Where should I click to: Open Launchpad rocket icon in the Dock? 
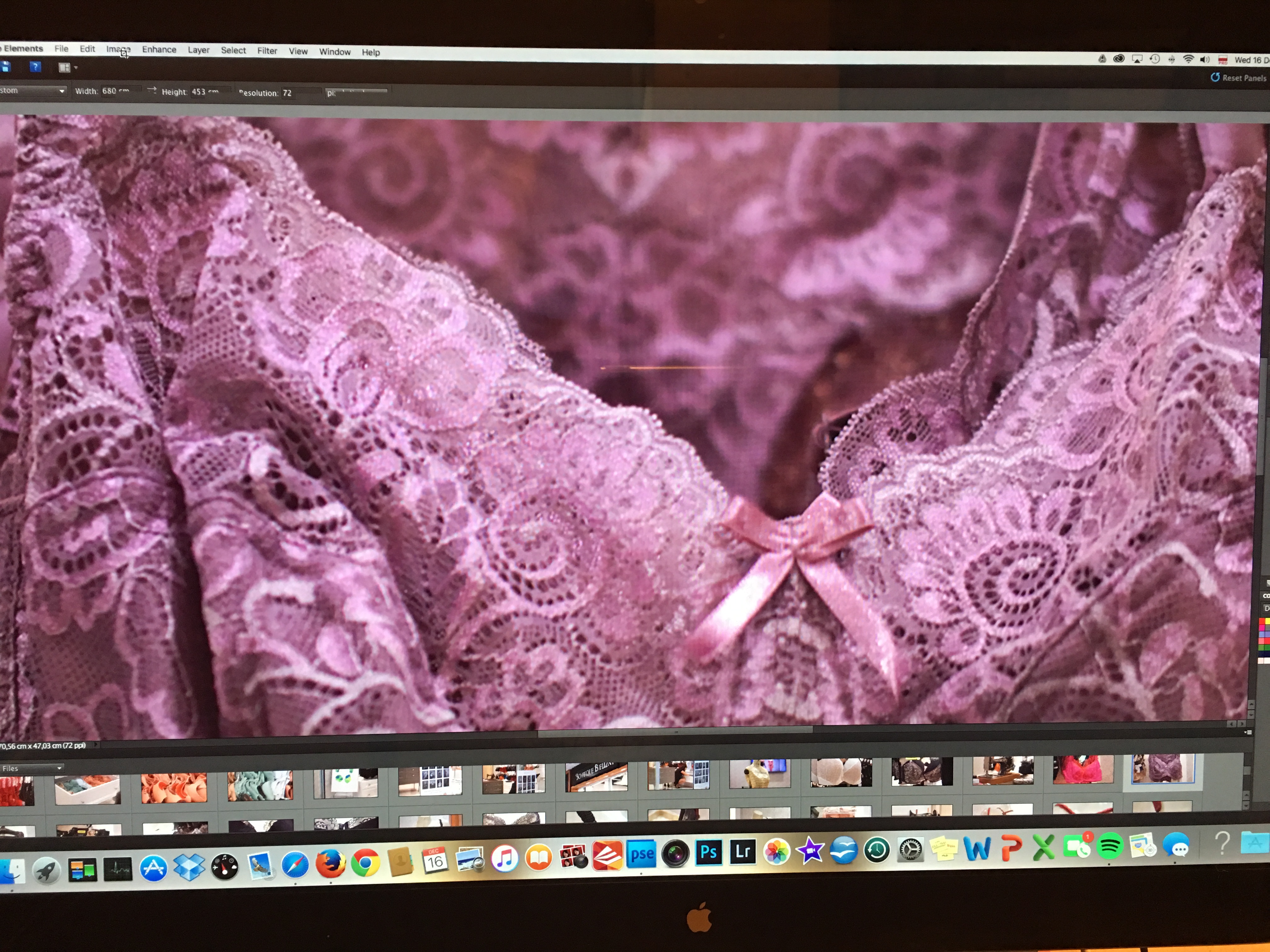(x=47, y=872)
